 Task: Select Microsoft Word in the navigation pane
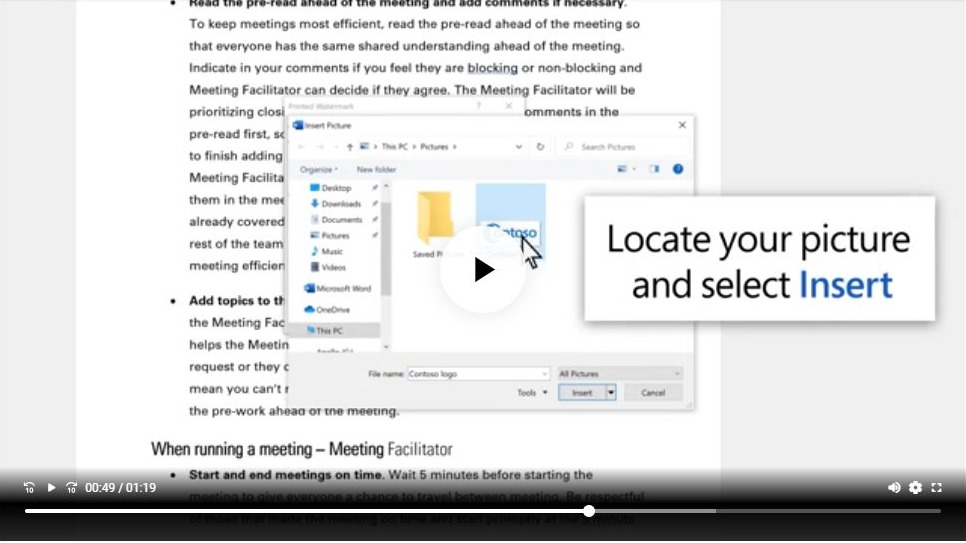coord(343,288)
